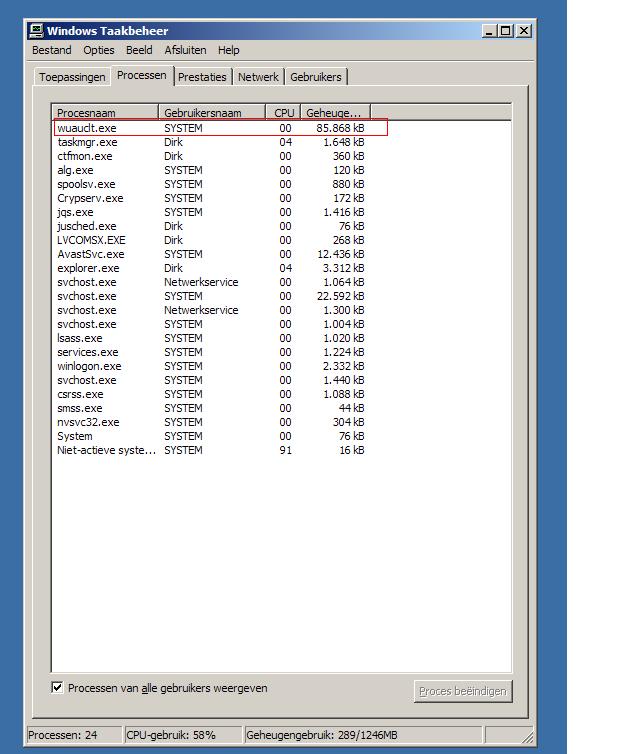
Task: Click the 3.312 kB memory value
Action: tap(343, 268)
